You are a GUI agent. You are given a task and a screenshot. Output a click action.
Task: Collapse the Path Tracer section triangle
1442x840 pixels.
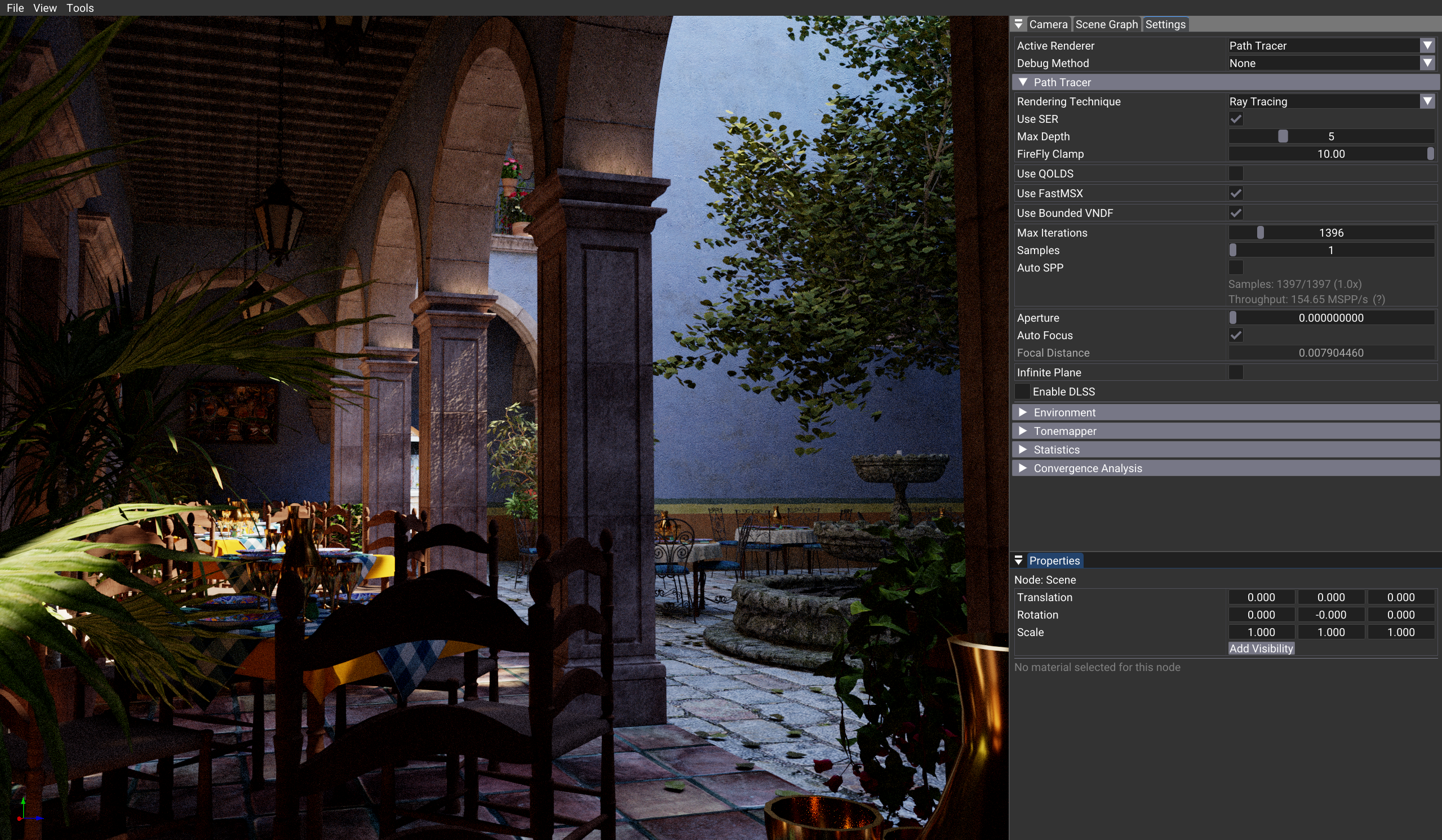click(1023, 82)
